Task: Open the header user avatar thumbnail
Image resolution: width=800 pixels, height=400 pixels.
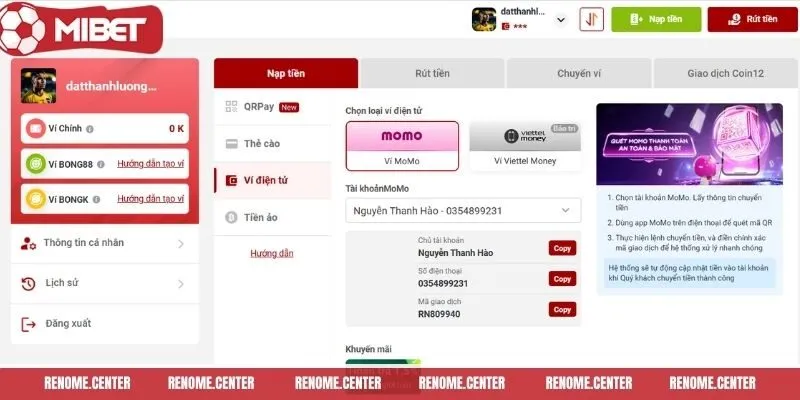Action: (484, 19)
